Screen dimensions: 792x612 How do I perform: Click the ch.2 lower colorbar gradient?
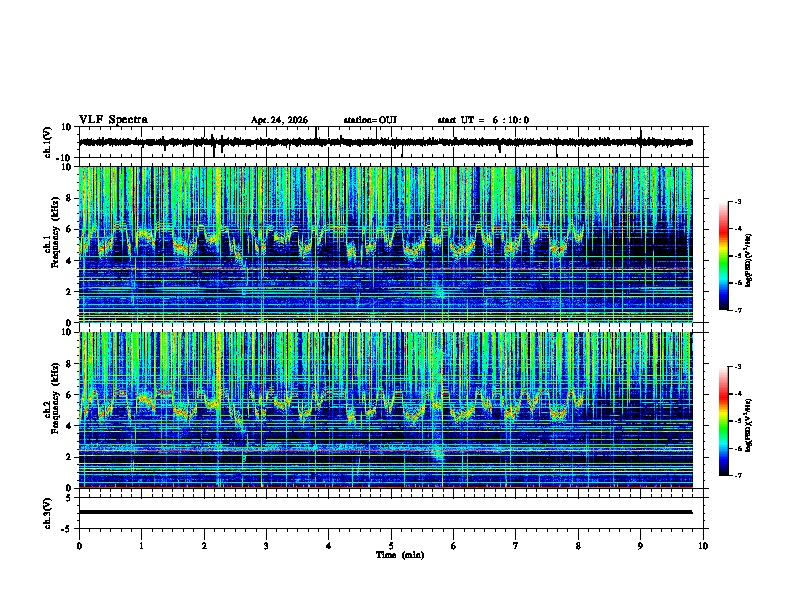(723, 421)
